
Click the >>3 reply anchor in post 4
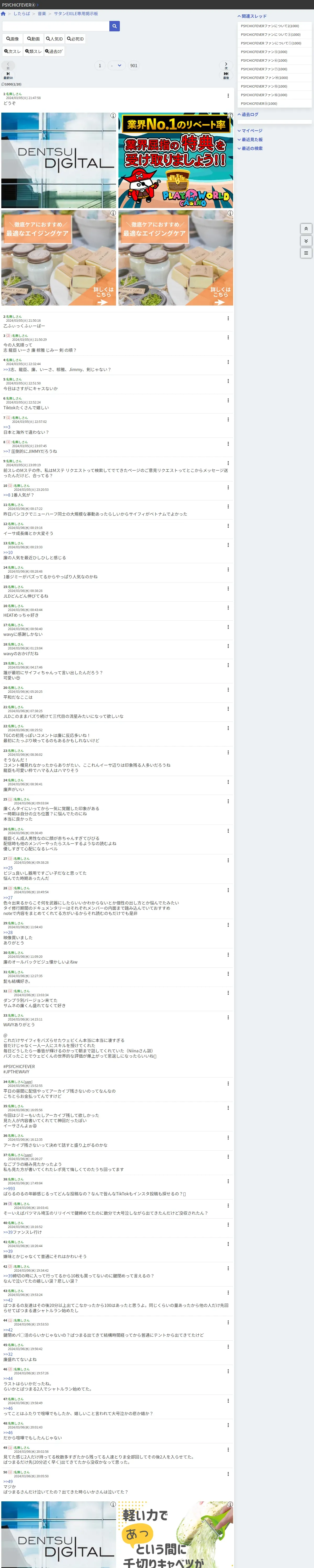tap(7, 370)
